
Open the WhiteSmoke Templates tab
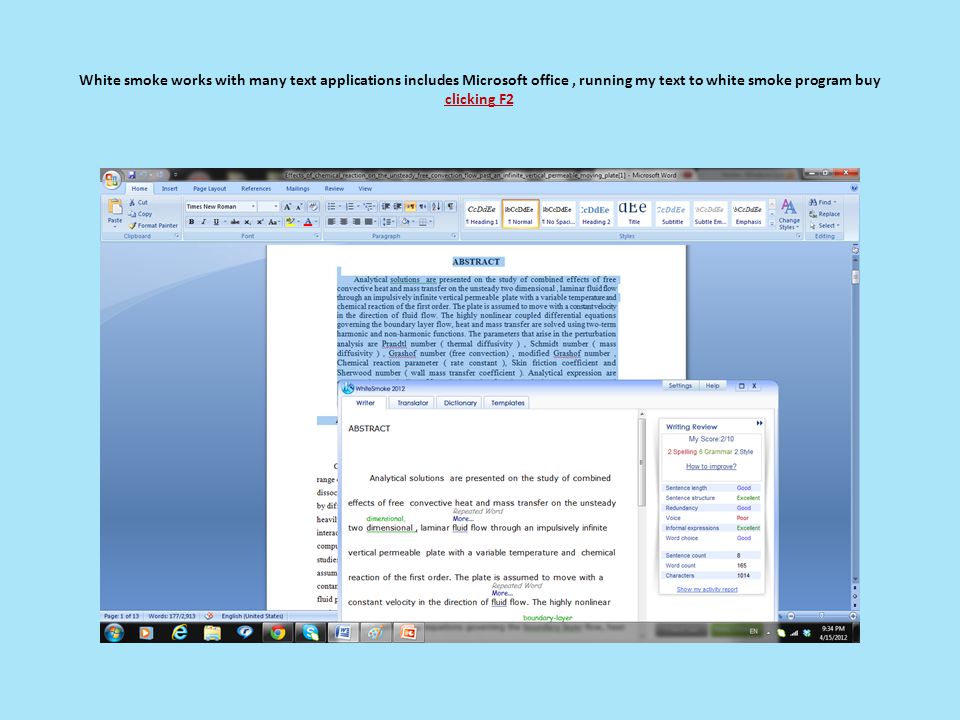[508, 403]
